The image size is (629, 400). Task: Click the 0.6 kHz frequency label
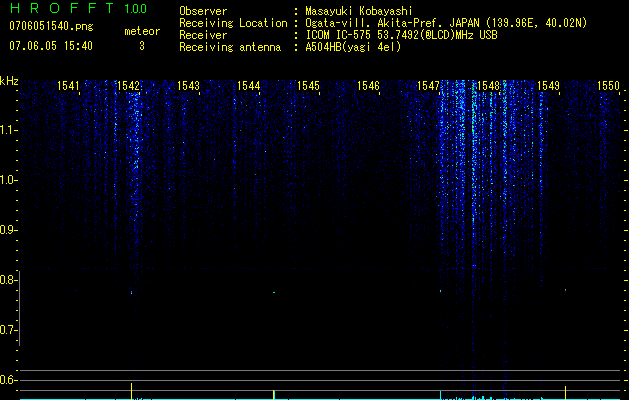click(x=8, y=380)
